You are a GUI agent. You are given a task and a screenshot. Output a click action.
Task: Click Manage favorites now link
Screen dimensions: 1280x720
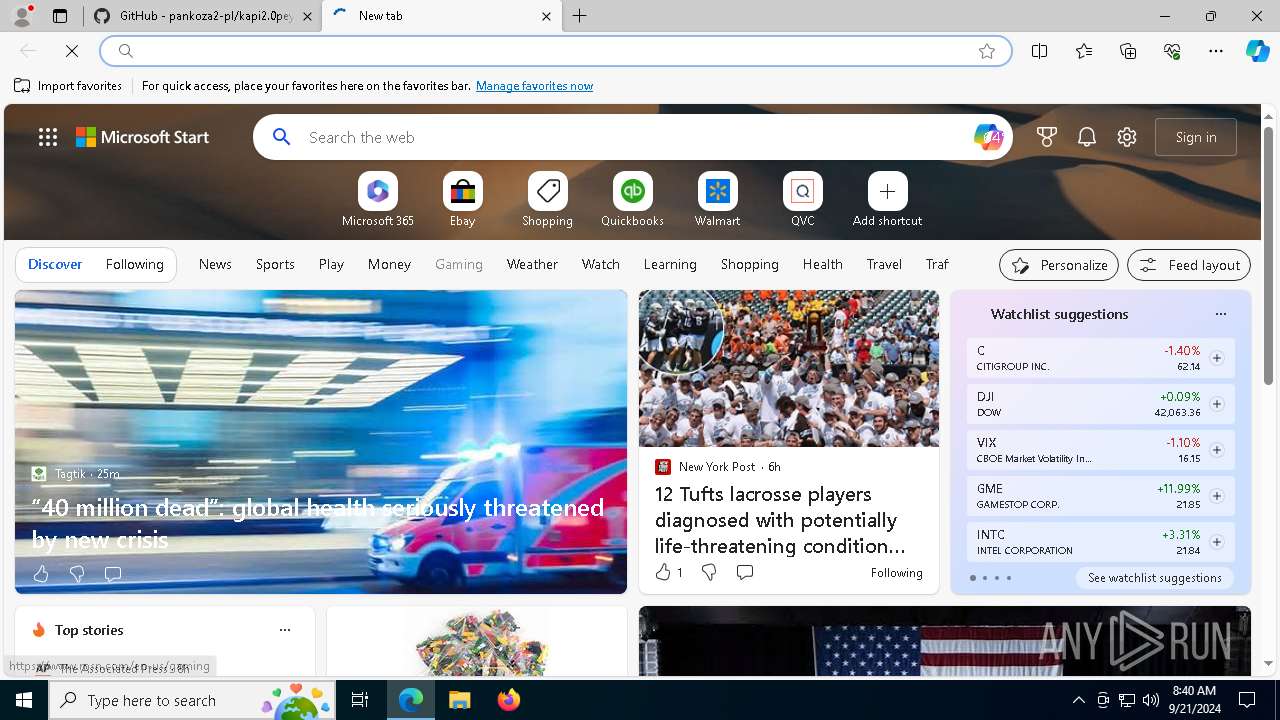tap(534, 86)
